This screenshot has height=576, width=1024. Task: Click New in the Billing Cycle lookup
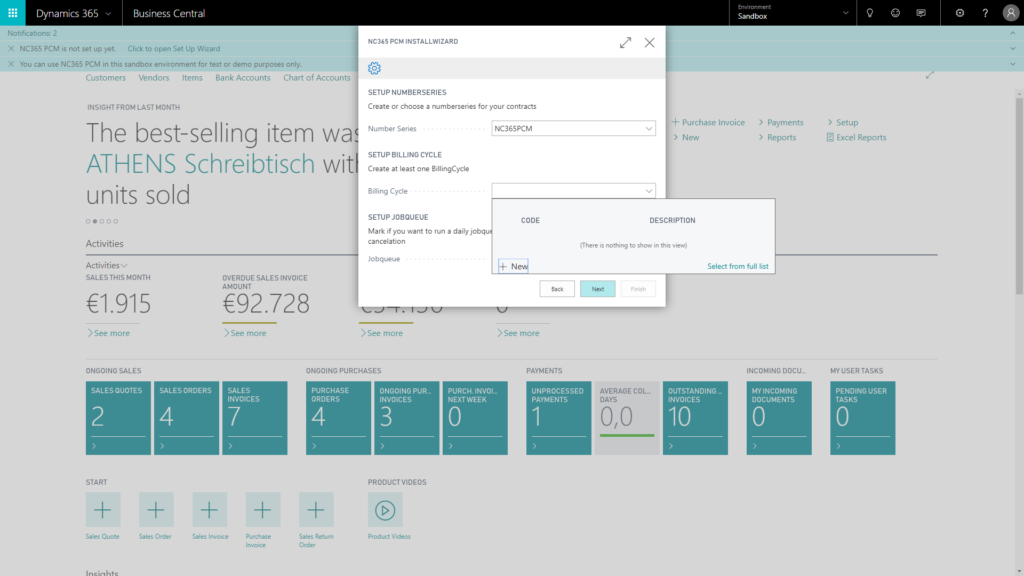click(513, 266)
